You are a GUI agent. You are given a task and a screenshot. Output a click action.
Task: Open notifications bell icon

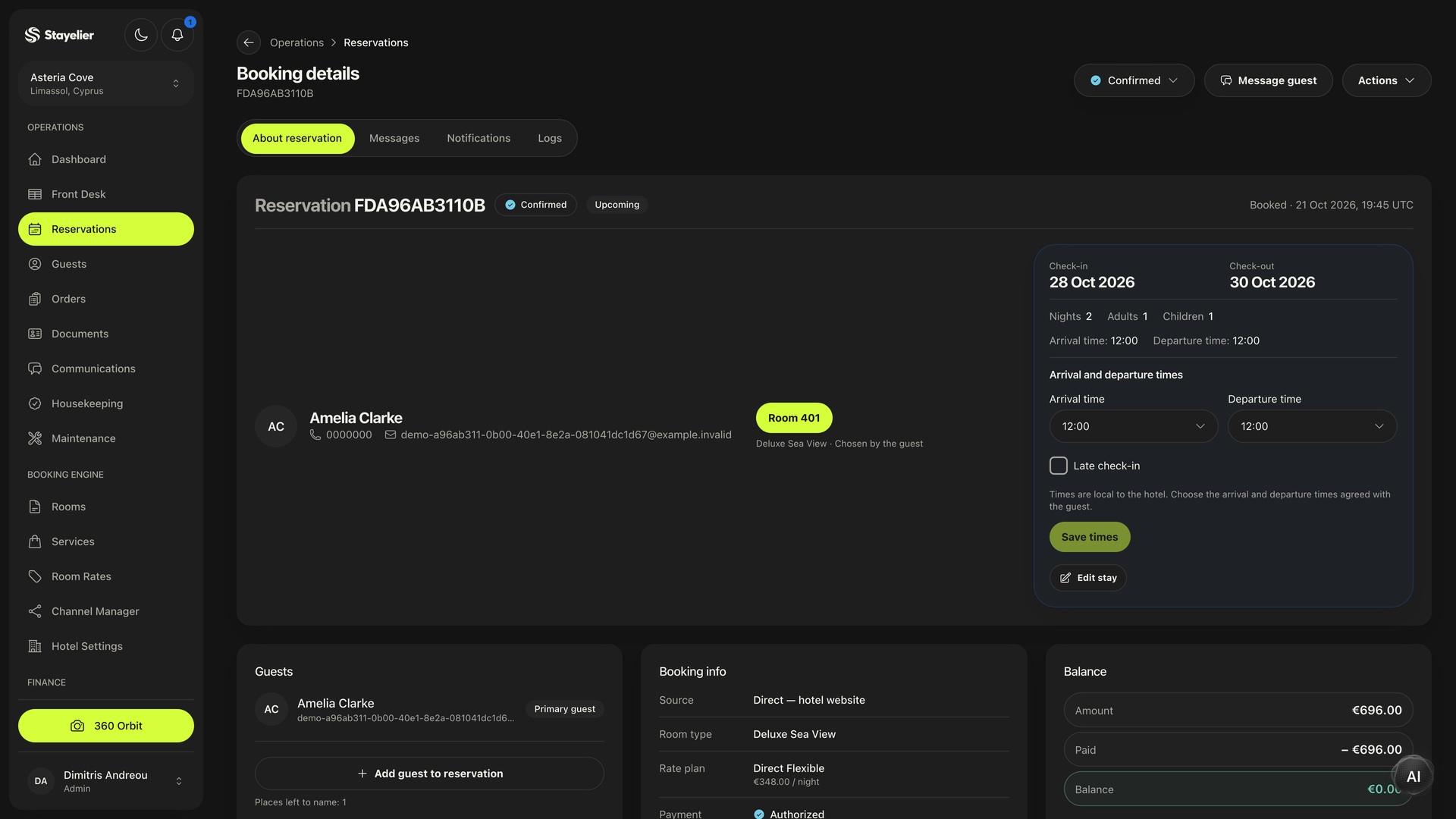click(x=177, y=35)
